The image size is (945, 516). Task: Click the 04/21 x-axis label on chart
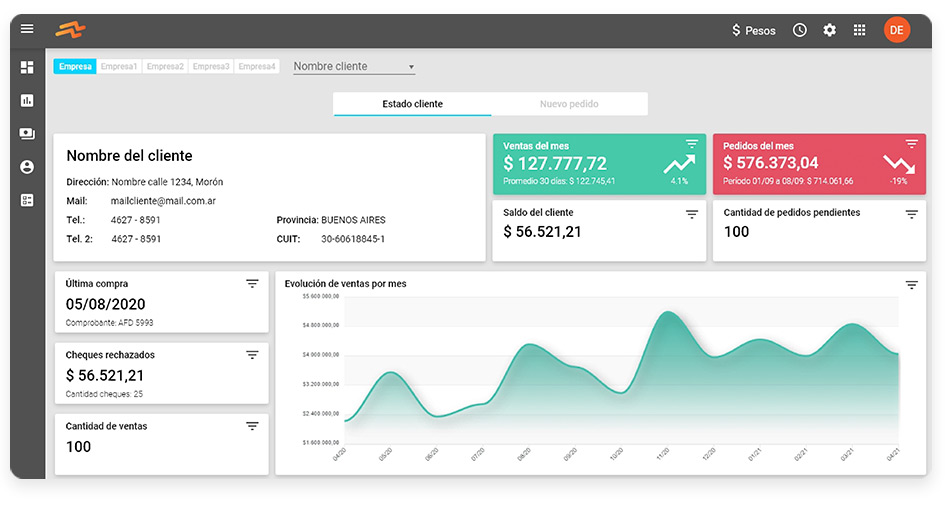(x=893, y=455)
